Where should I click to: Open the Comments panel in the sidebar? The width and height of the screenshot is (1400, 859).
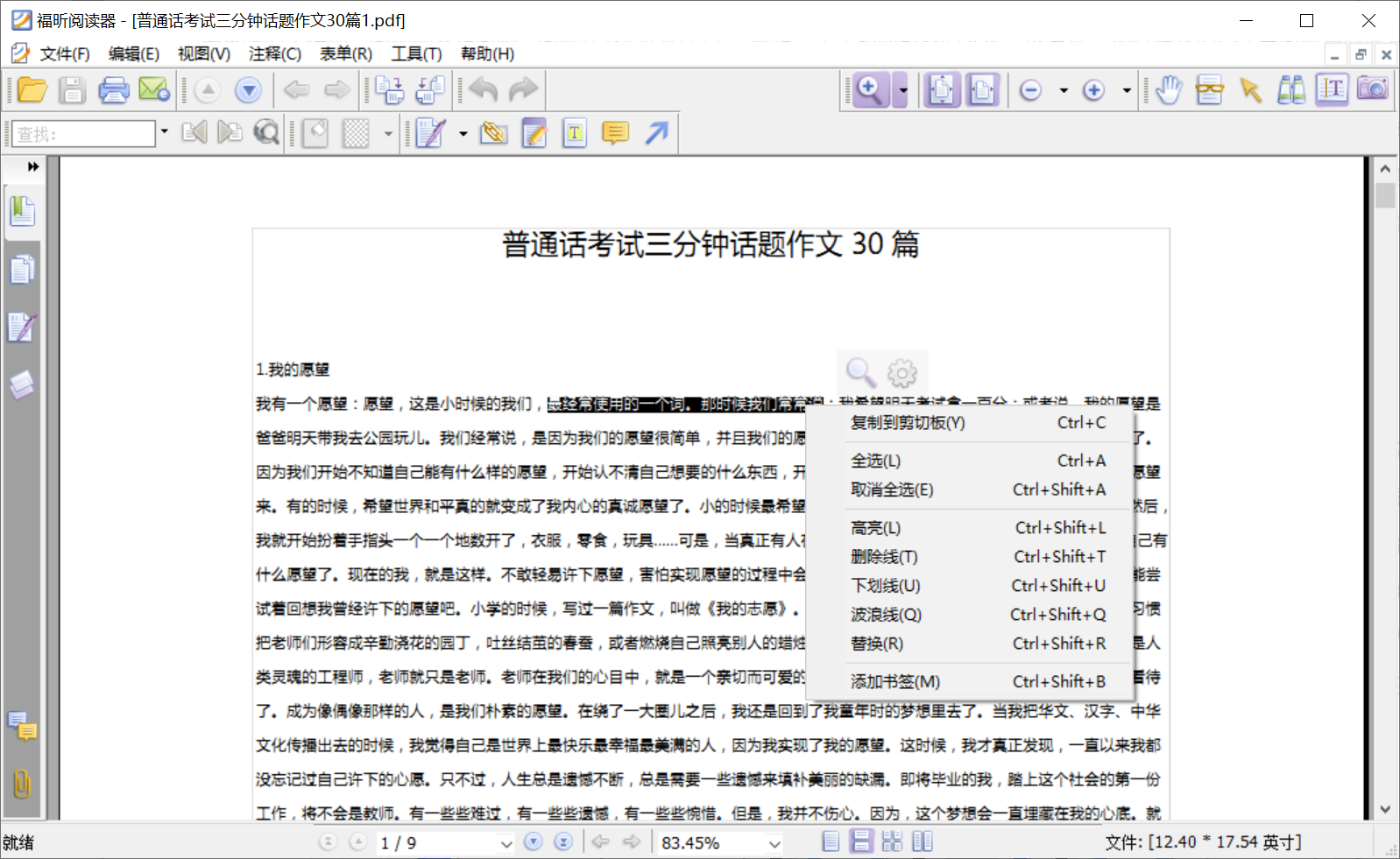[22, 726]
